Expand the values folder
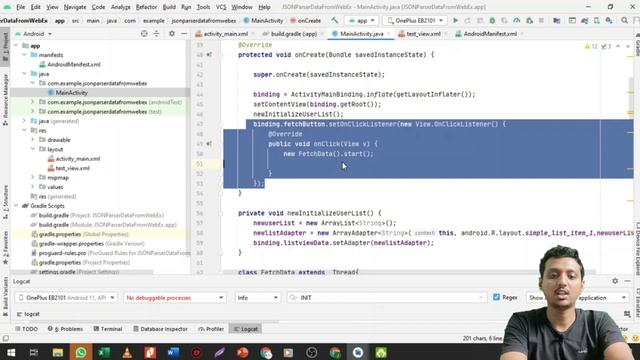640x360 pixels. coord(33,187)
